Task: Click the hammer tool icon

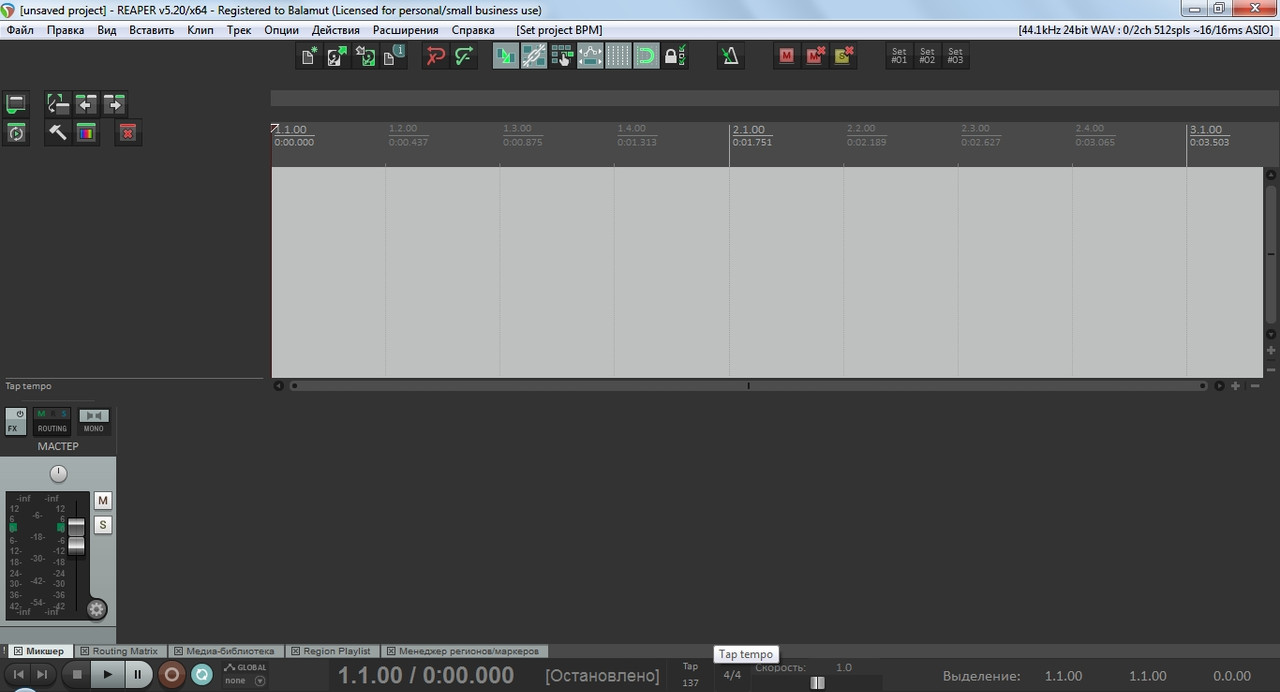Action: (58, 132)
